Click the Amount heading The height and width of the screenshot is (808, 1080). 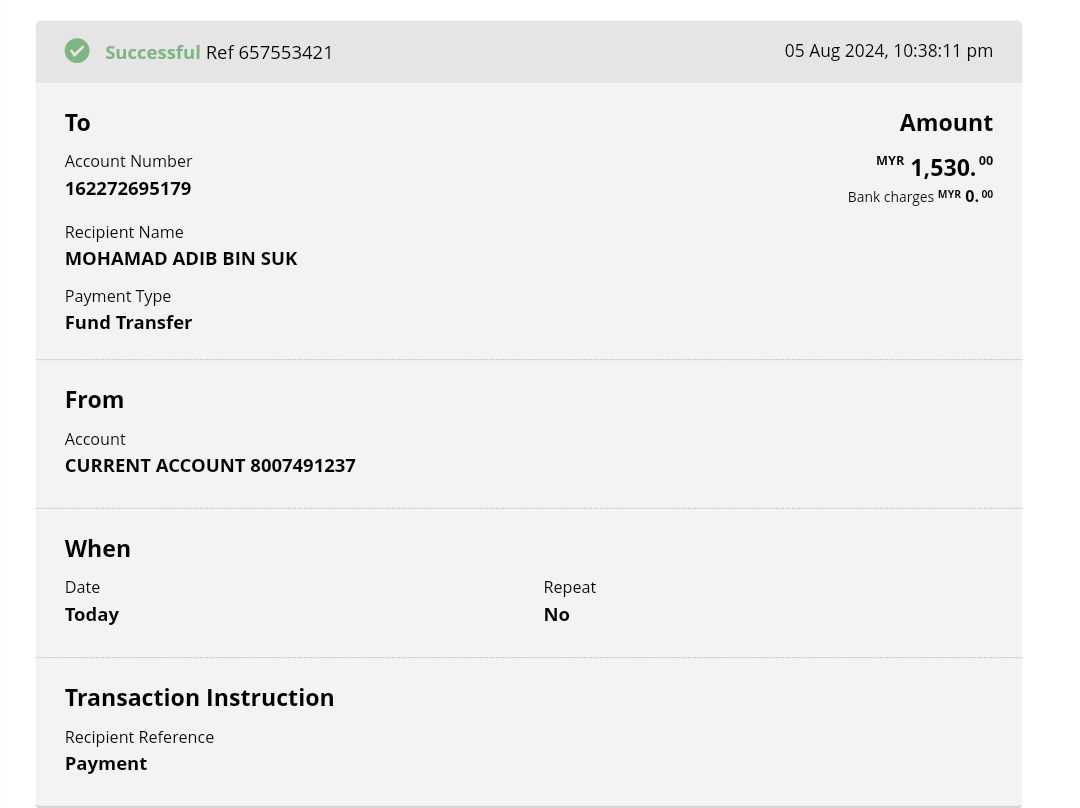click(945, 122)
